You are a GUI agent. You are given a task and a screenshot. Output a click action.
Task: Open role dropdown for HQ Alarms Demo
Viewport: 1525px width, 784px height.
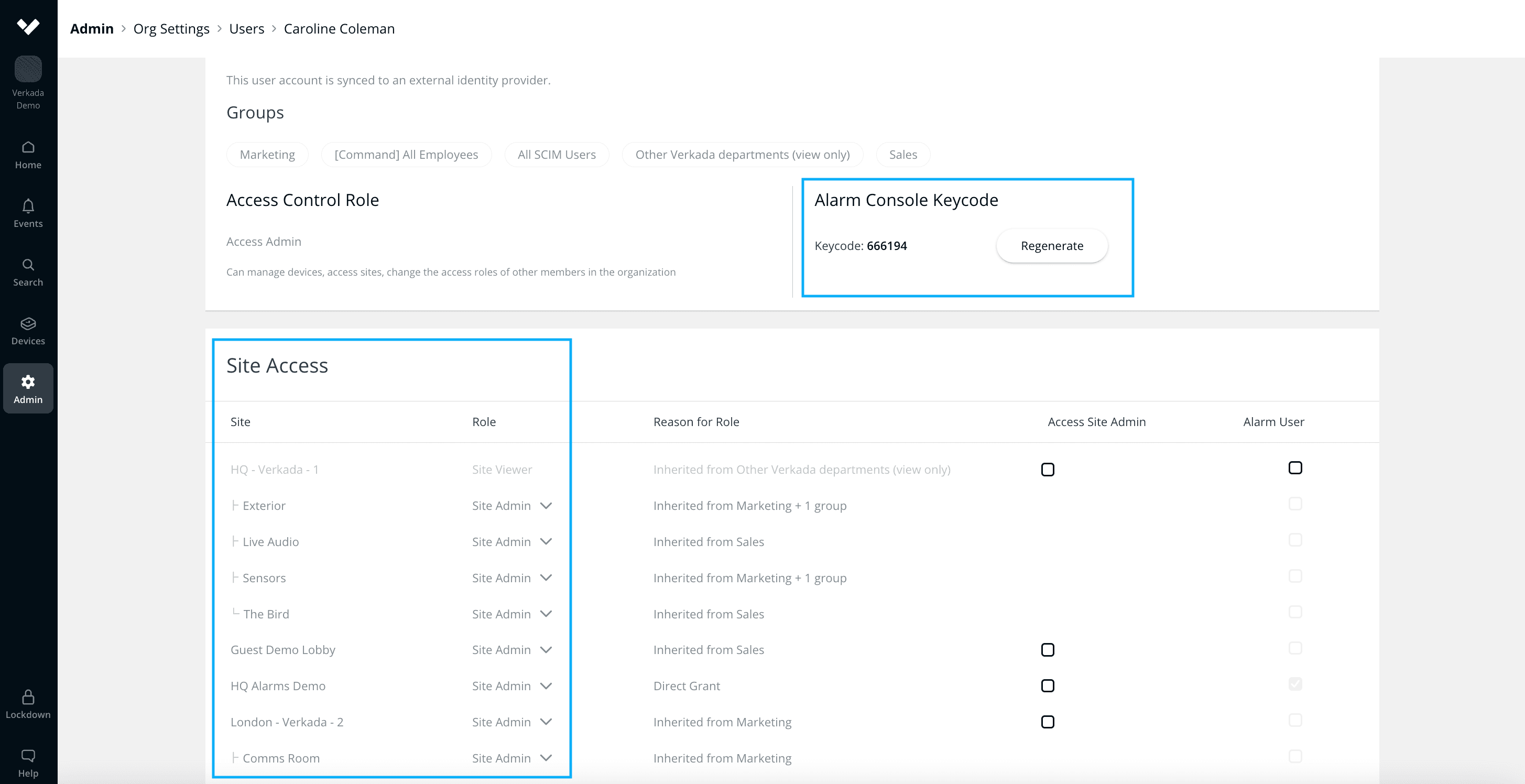tap(546, 685)
